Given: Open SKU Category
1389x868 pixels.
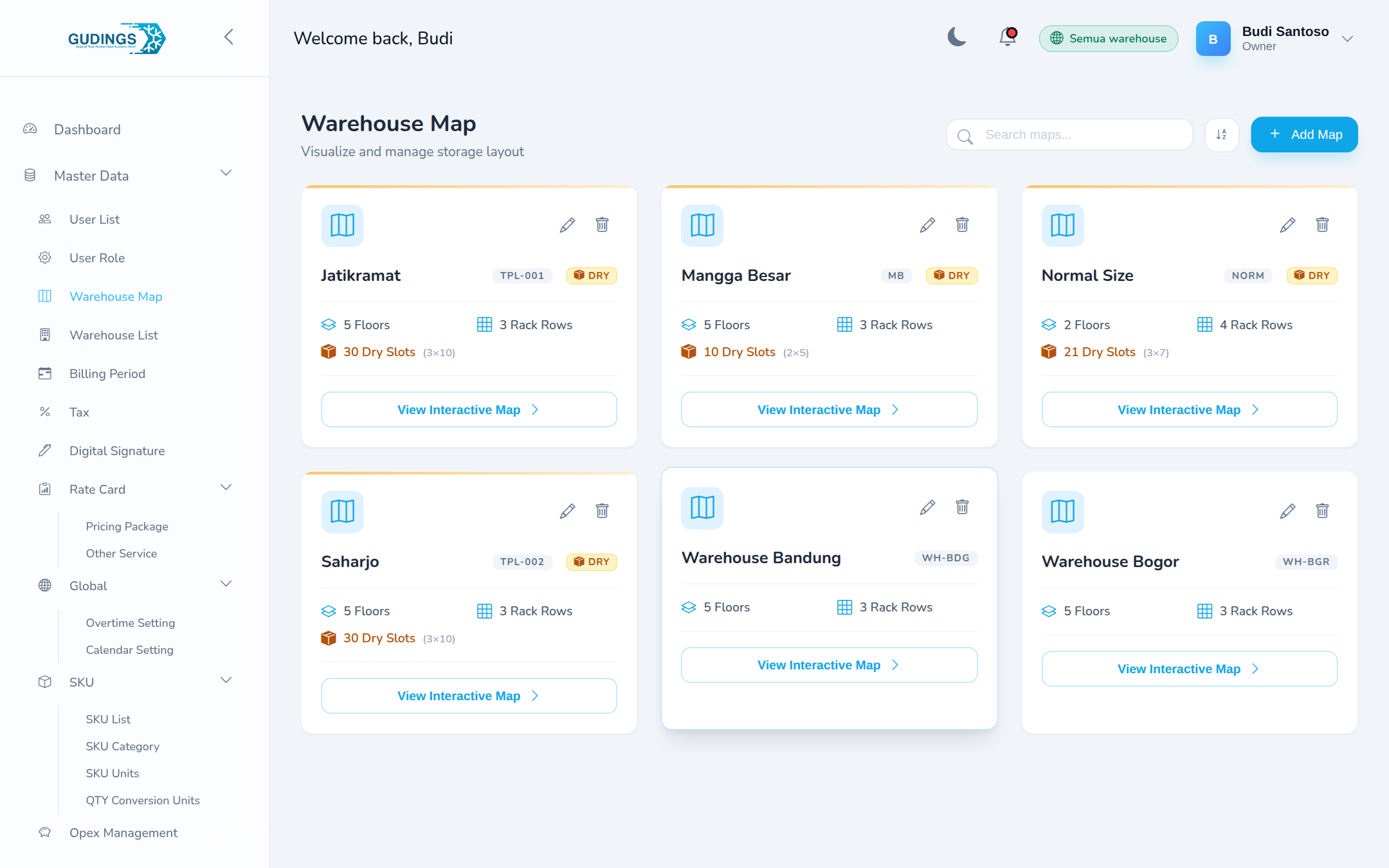Looking at the screenshot, I should [122, 746].
